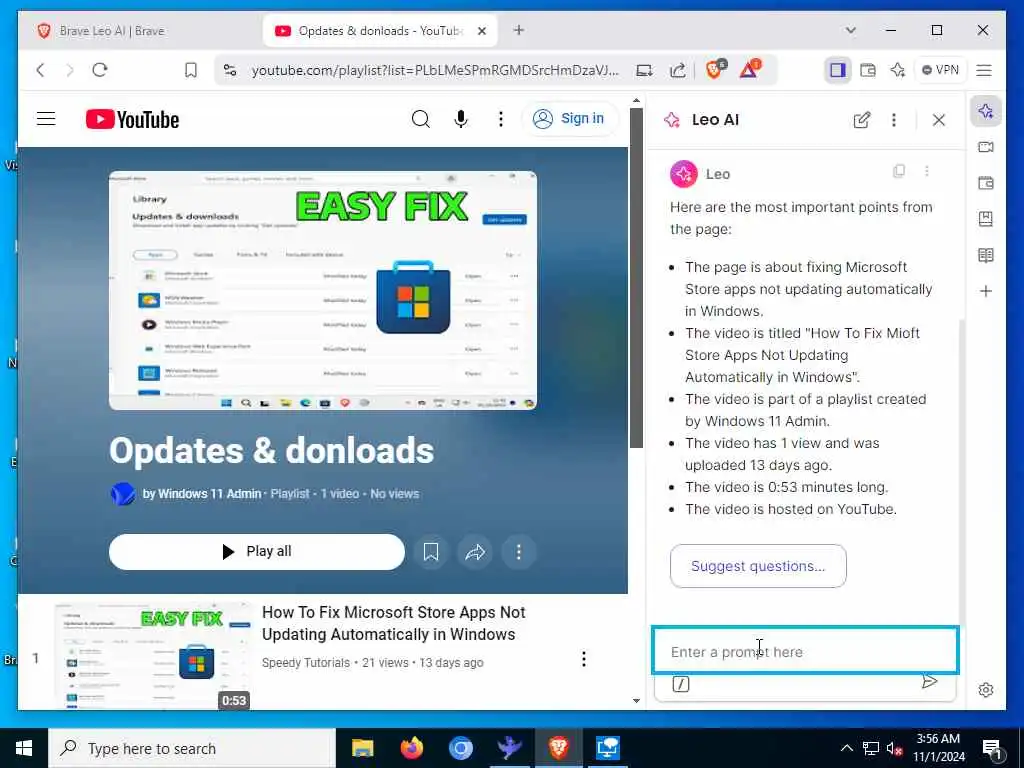
Task: Go to YouTube home via logo
Action: tap(133, 120)
